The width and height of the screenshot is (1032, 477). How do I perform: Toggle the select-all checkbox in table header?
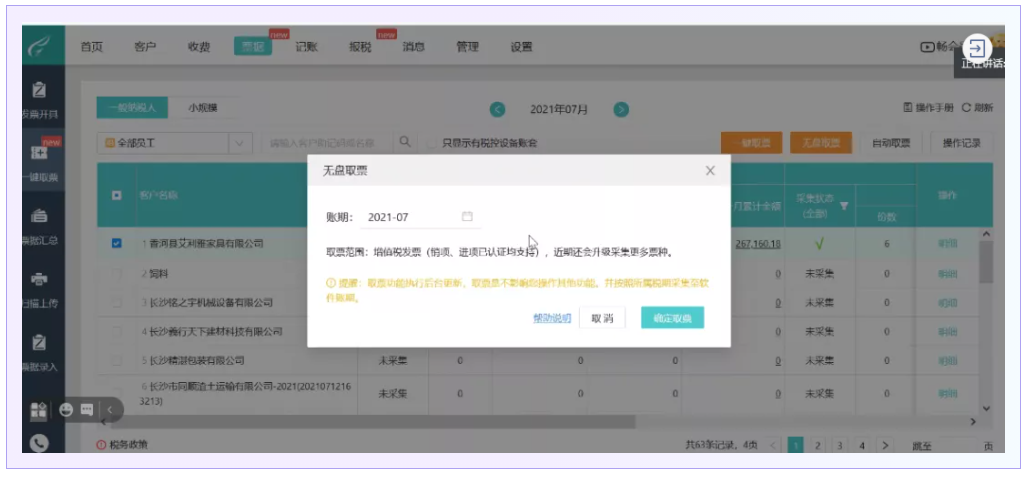pos(116,194)
